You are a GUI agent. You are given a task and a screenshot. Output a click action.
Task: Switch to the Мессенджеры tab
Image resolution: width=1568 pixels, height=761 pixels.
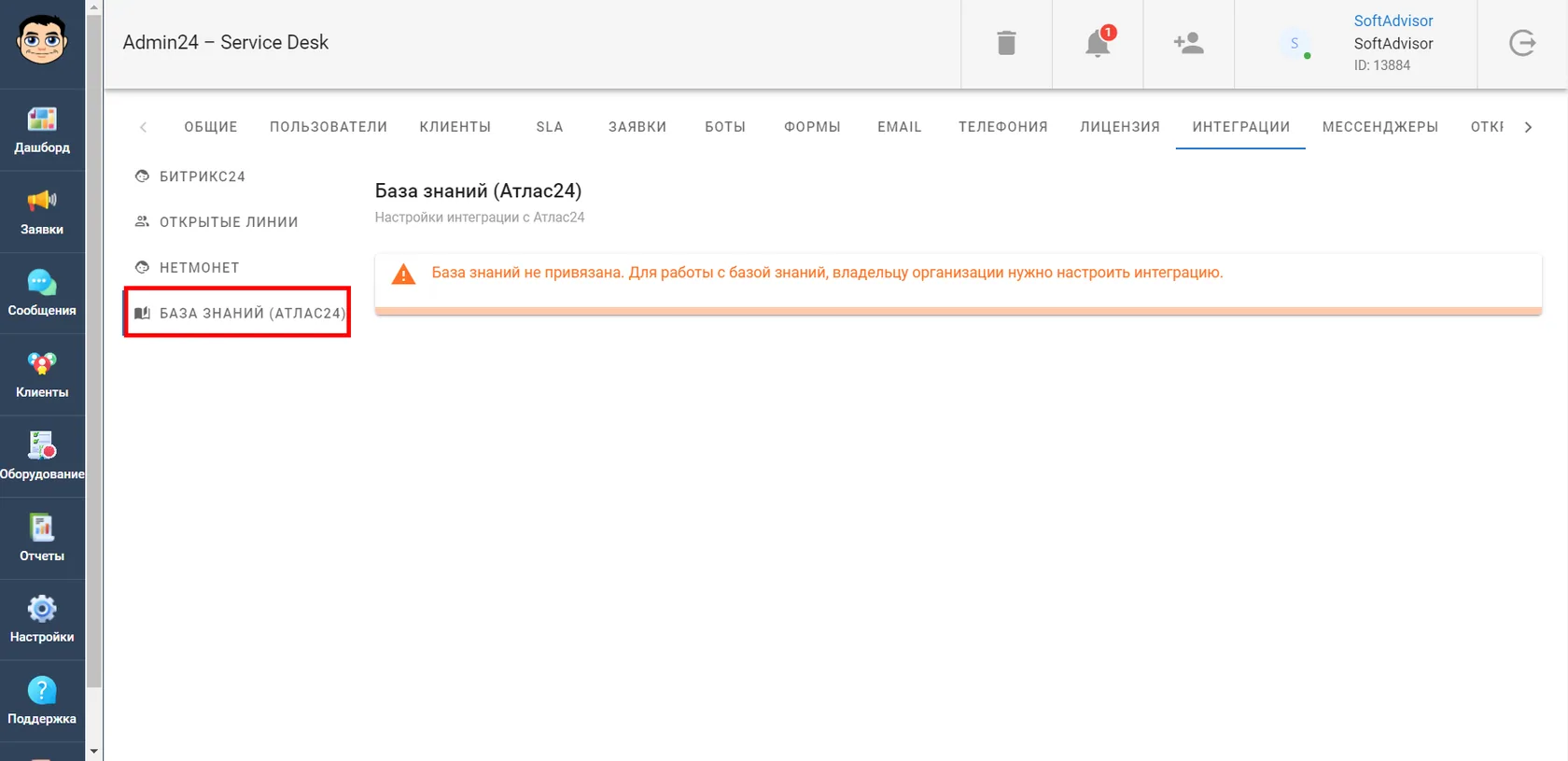[1379, 127]
